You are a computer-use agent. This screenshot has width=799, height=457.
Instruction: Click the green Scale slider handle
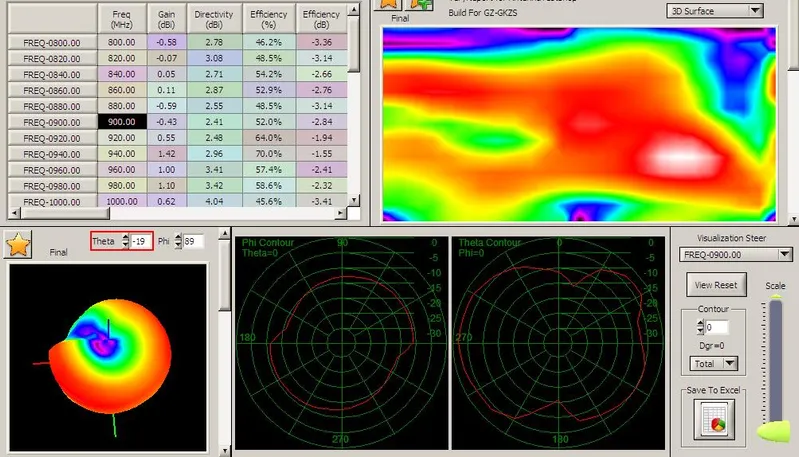[774, 432]
